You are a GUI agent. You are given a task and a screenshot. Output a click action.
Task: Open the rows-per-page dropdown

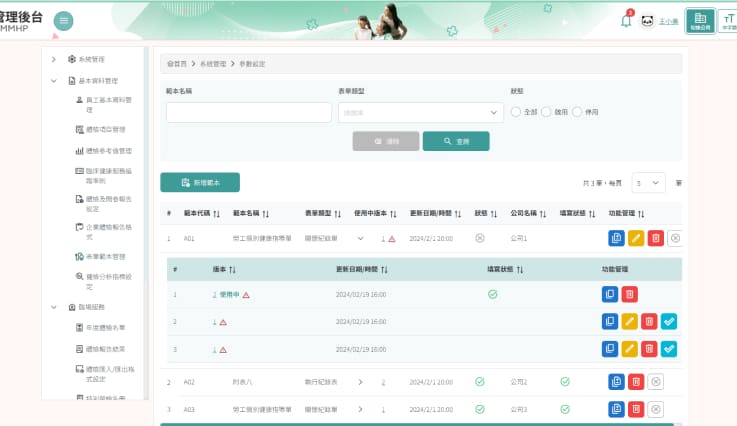click(649, 182)
